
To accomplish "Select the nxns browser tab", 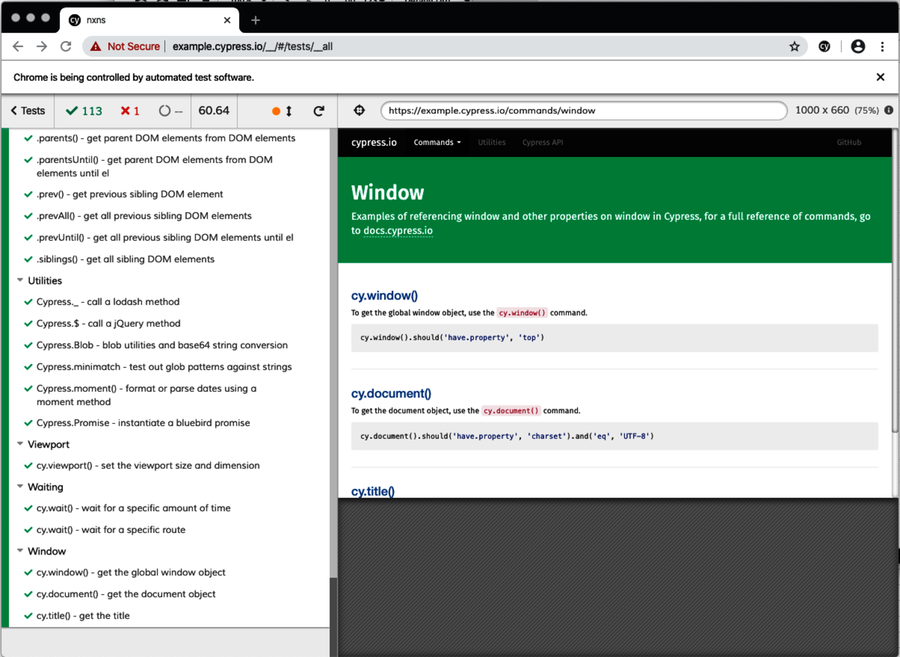I will pyautogui.click(x=149, y=20).
